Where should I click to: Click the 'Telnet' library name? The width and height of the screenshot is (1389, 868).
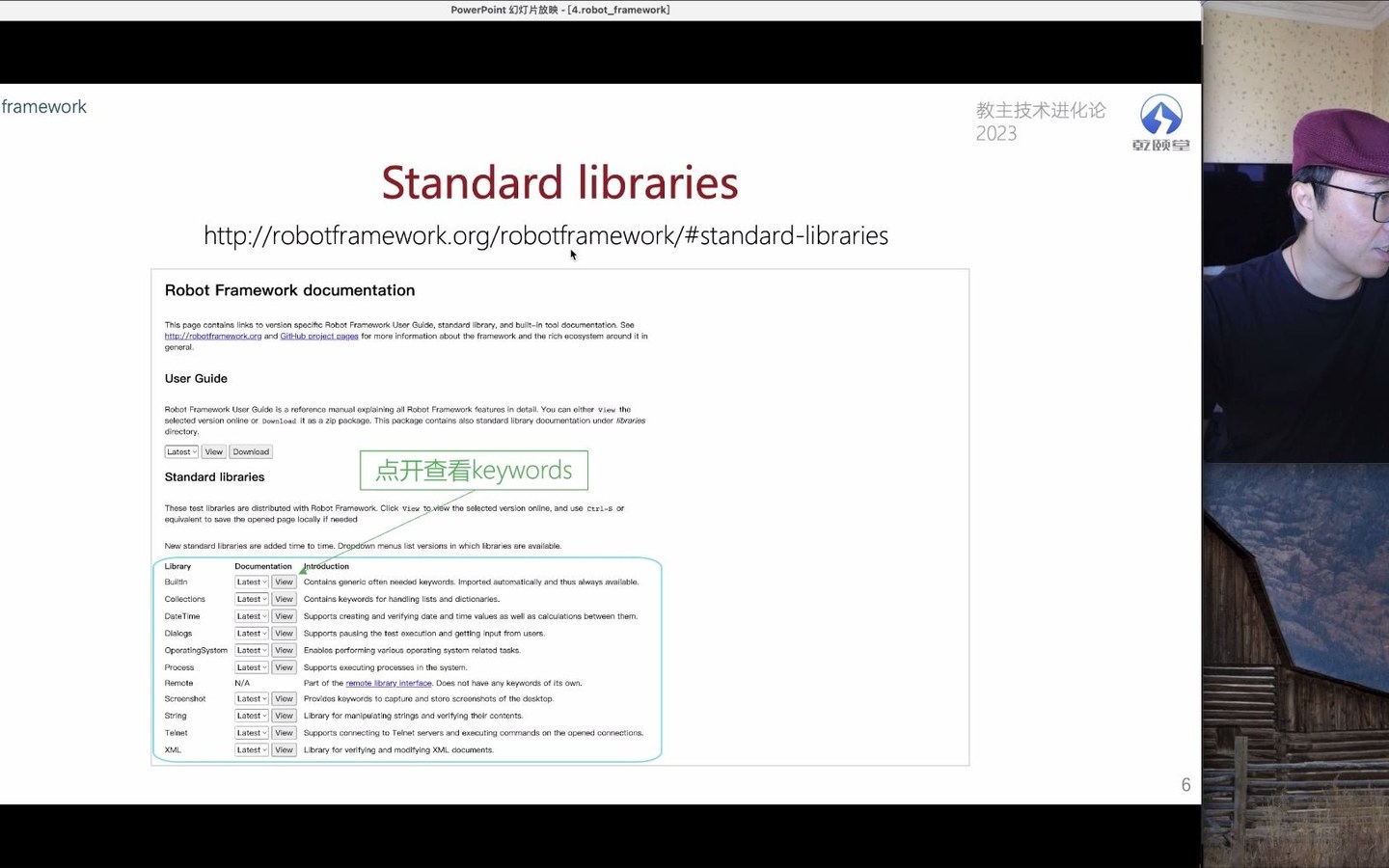[176, 733]
